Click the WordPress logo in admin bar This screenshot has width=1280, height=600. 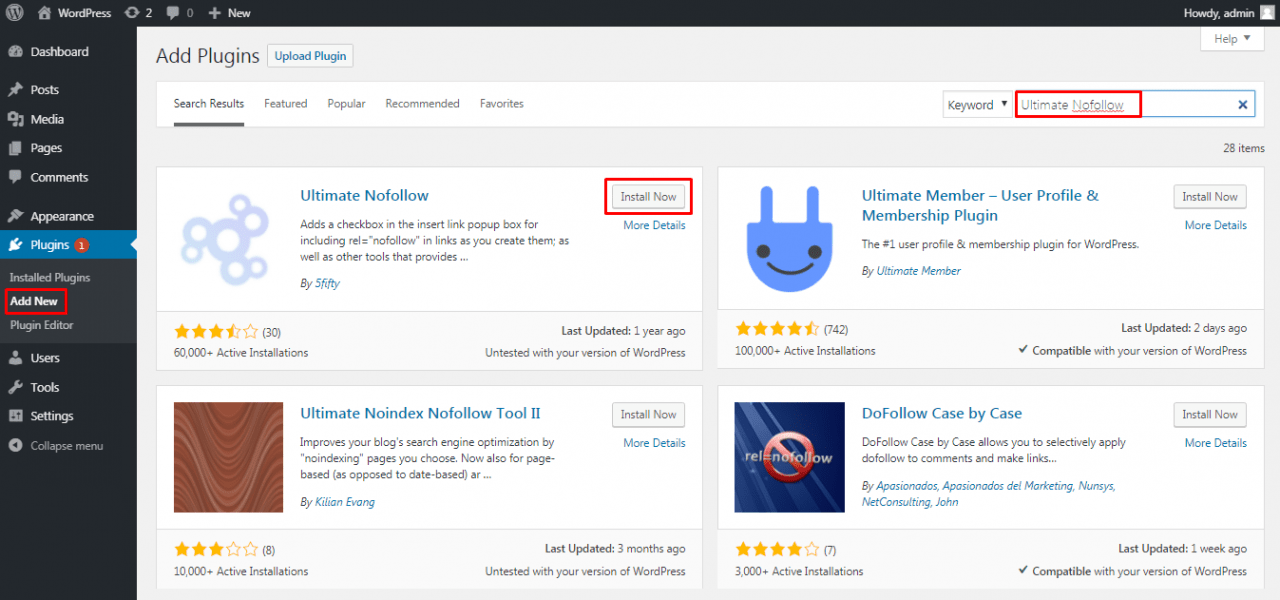coord(14,13)
